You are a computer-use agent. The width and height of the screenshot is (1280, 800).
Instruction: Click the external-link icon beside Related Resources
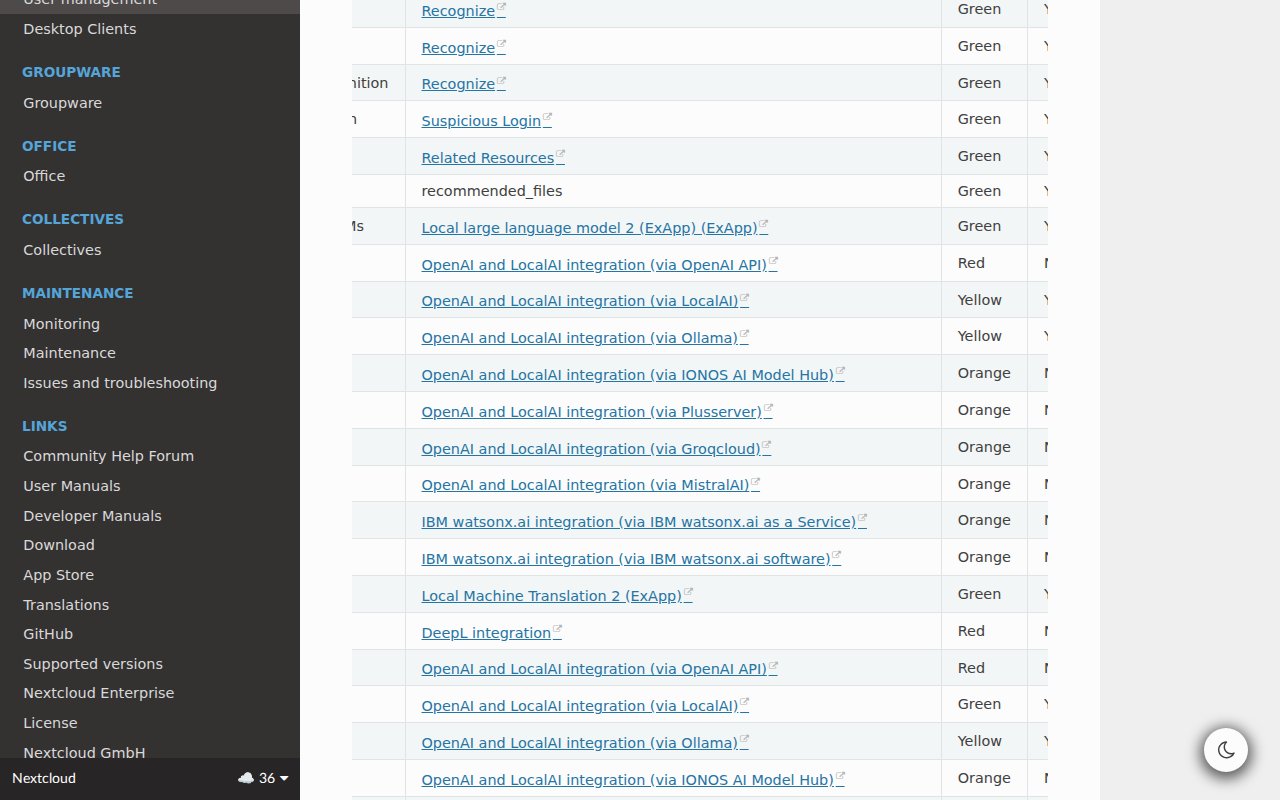click(560, 156)
